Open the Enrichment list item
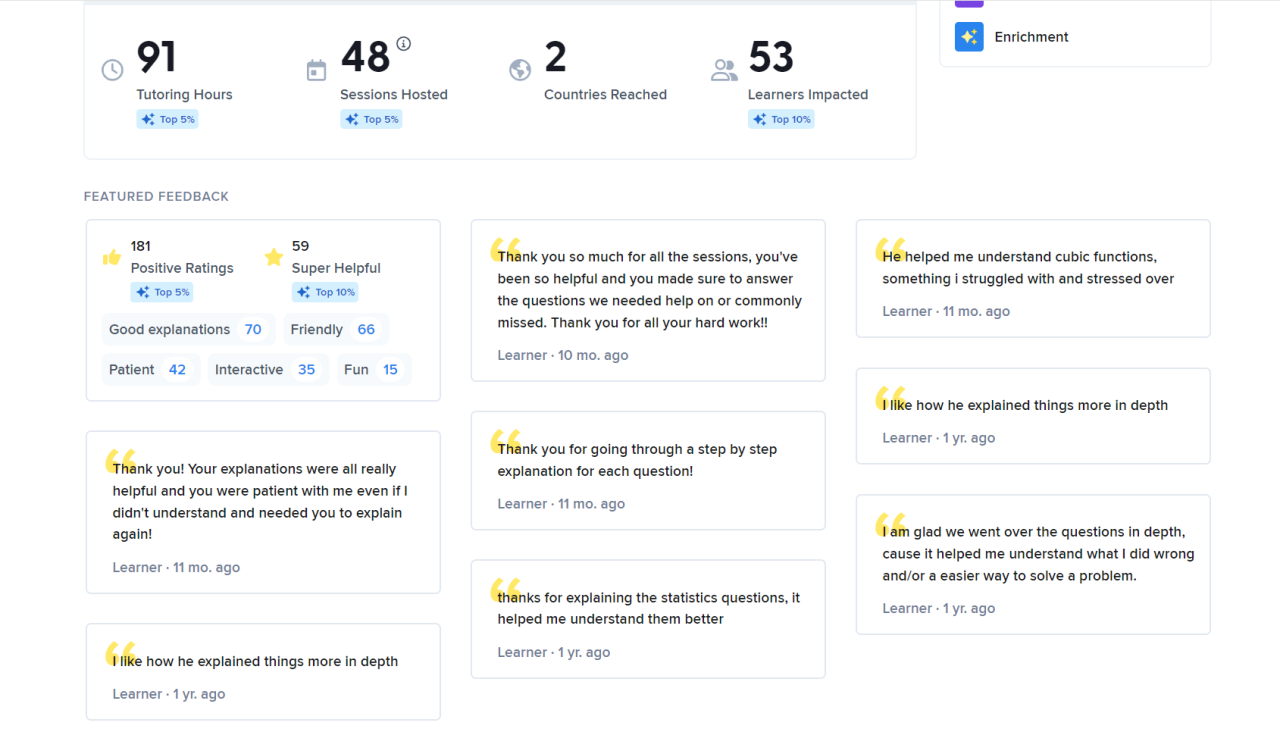The image size is (1280, 729). [1031, 37]
